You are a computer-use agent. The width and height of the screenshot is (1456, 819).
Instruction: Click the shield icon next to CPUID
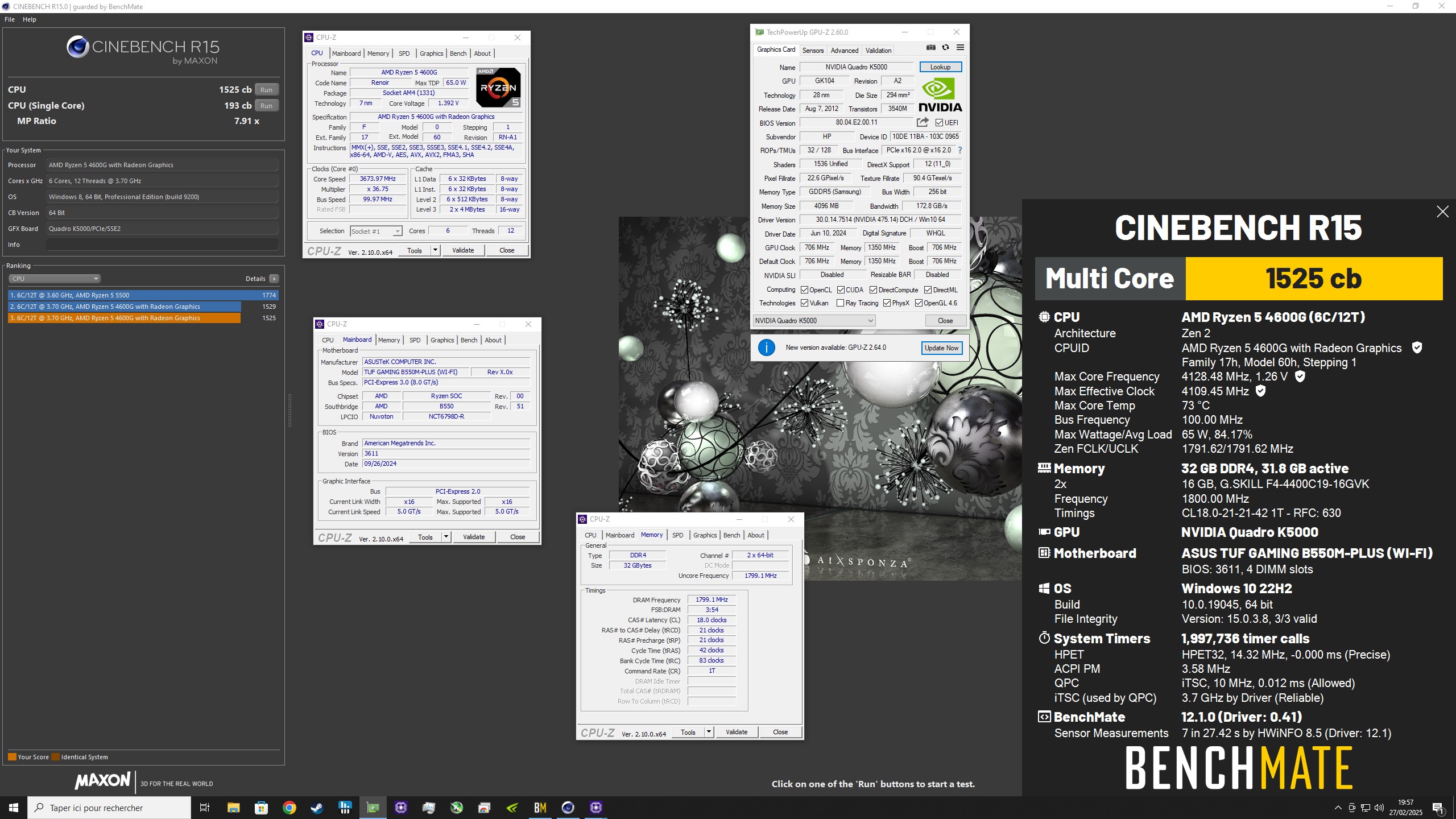point(1417,348)
